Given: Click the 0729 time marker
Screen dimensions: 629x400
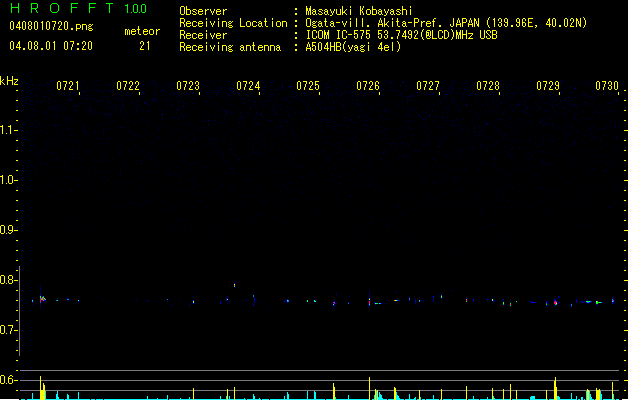Looking at the screenshot, I should [548, 86].
